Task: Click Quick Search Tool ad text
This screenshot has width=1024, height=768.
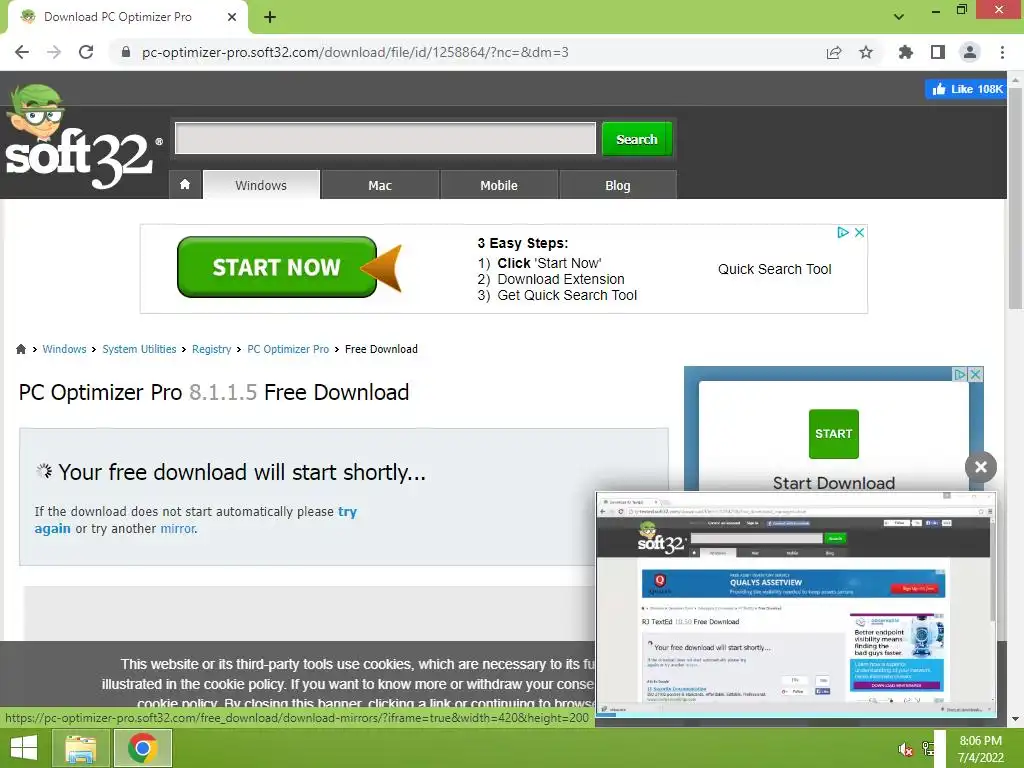Action: (x=775, y=269)
